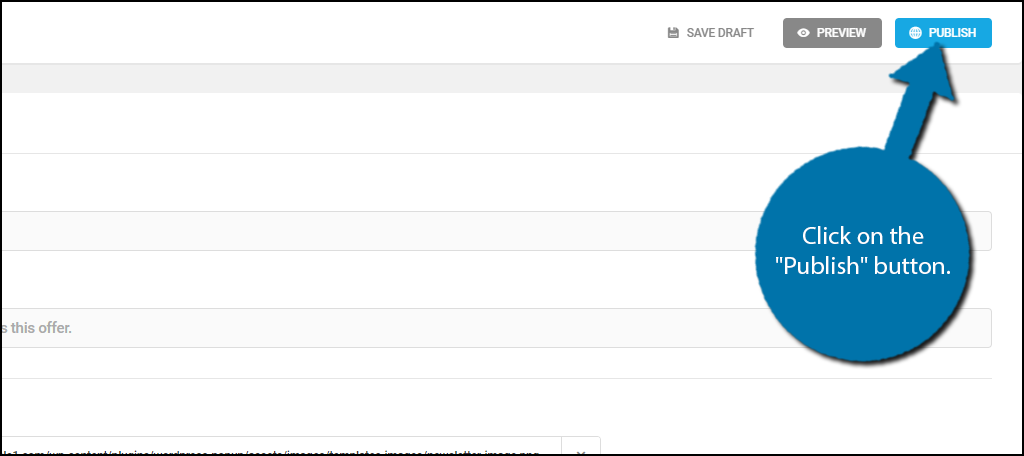The image size is (1024, 456).
Task: Click the globe icon on Publish
Action: (x=916, y=33)
